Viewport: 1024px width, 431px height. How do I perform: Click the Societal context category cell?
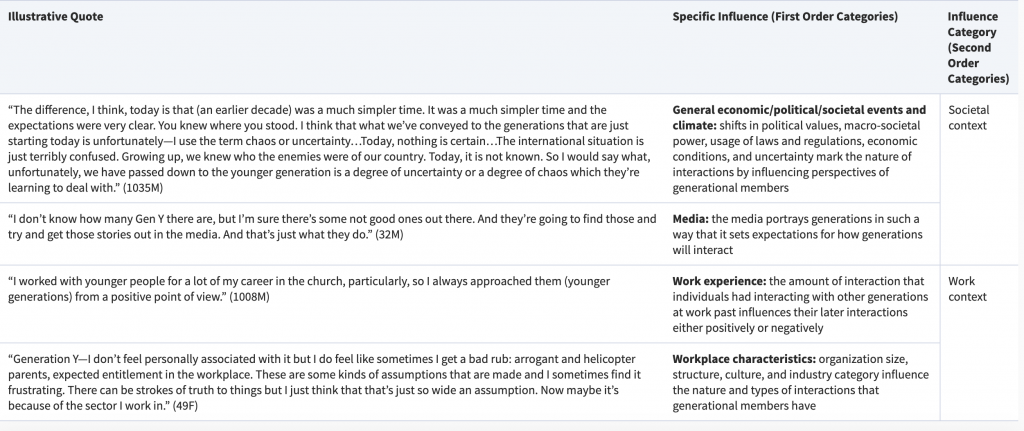[969, 118]
